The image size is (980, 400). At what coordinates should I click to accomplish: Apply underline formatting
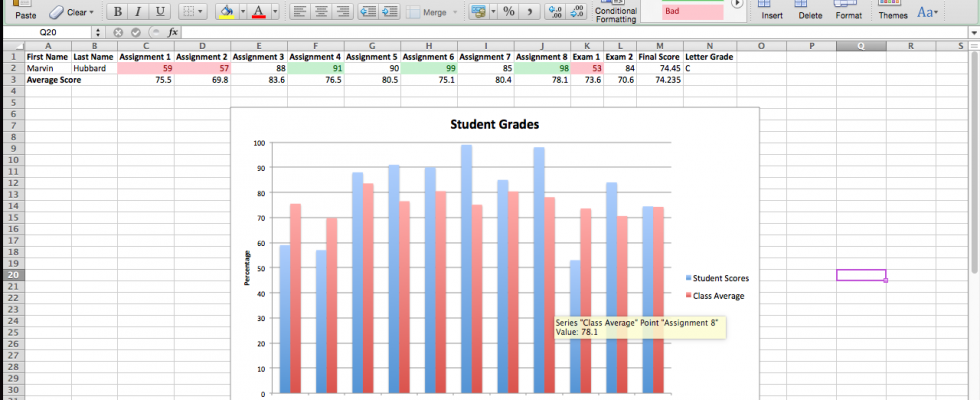159,12
